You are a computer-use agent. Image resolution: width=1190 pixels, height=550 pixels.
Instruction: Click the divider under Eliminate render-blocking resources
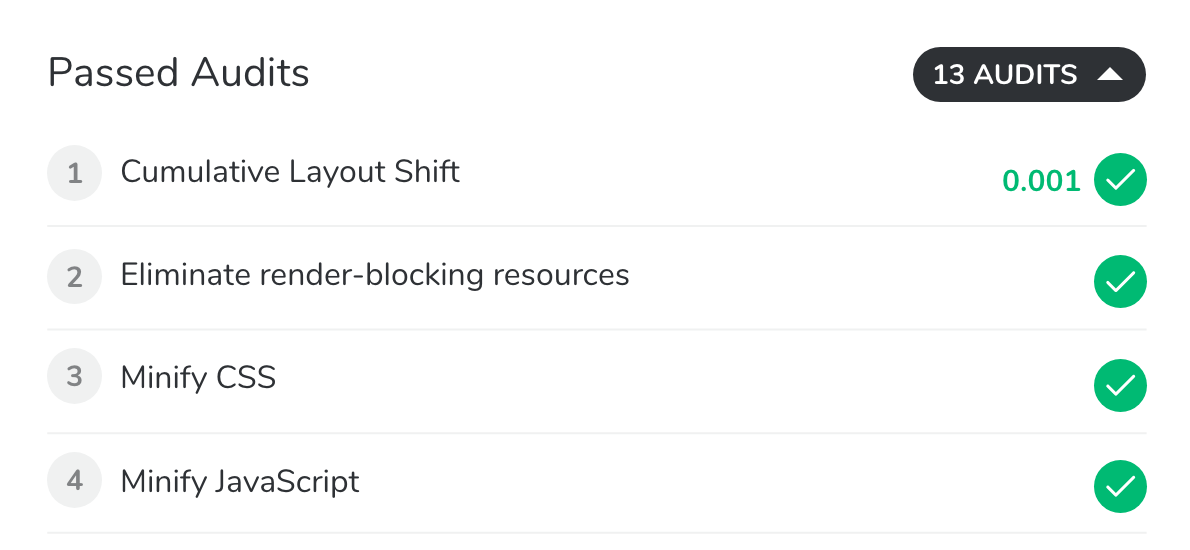597,329
